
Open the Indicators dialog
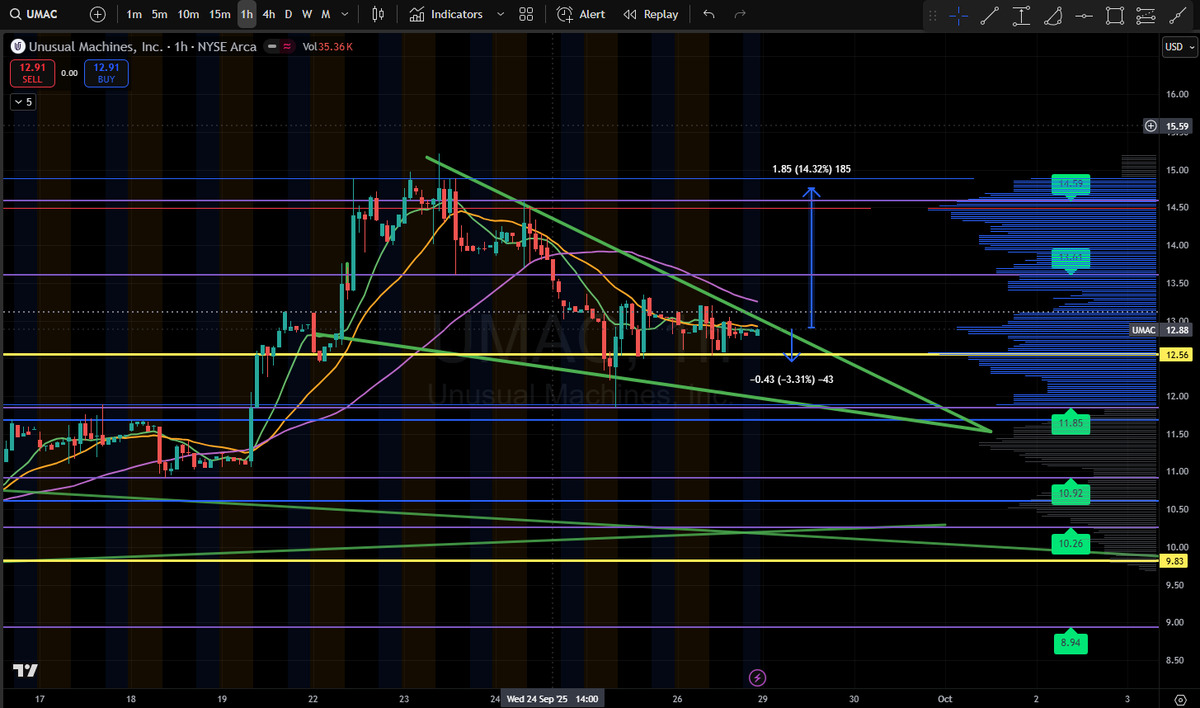coord(446,14)
